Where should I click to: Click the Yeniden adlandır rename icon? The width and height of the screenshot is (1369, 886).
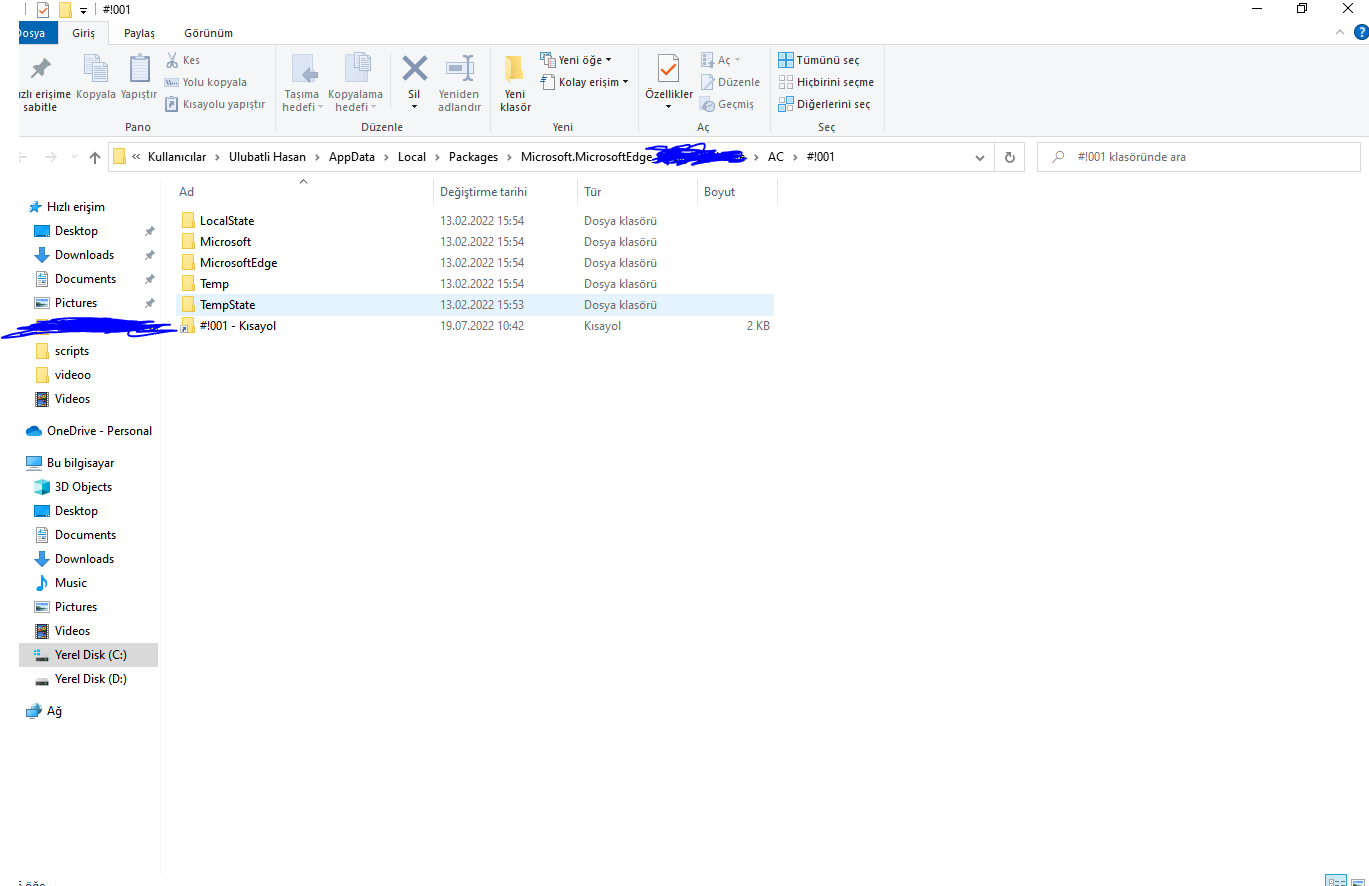(460, 68)
